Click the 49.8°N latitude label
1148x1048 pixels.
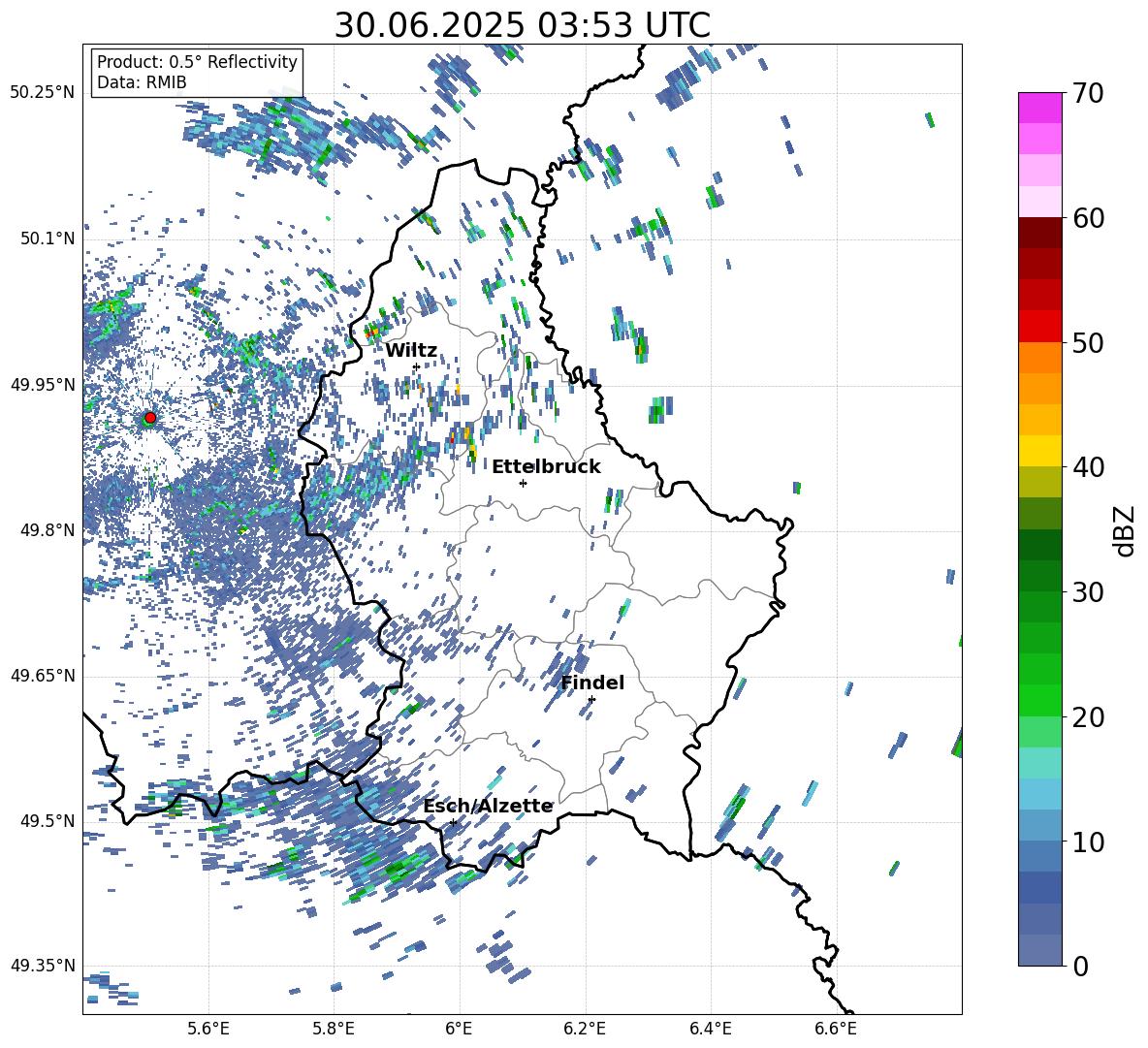(48, 529)
